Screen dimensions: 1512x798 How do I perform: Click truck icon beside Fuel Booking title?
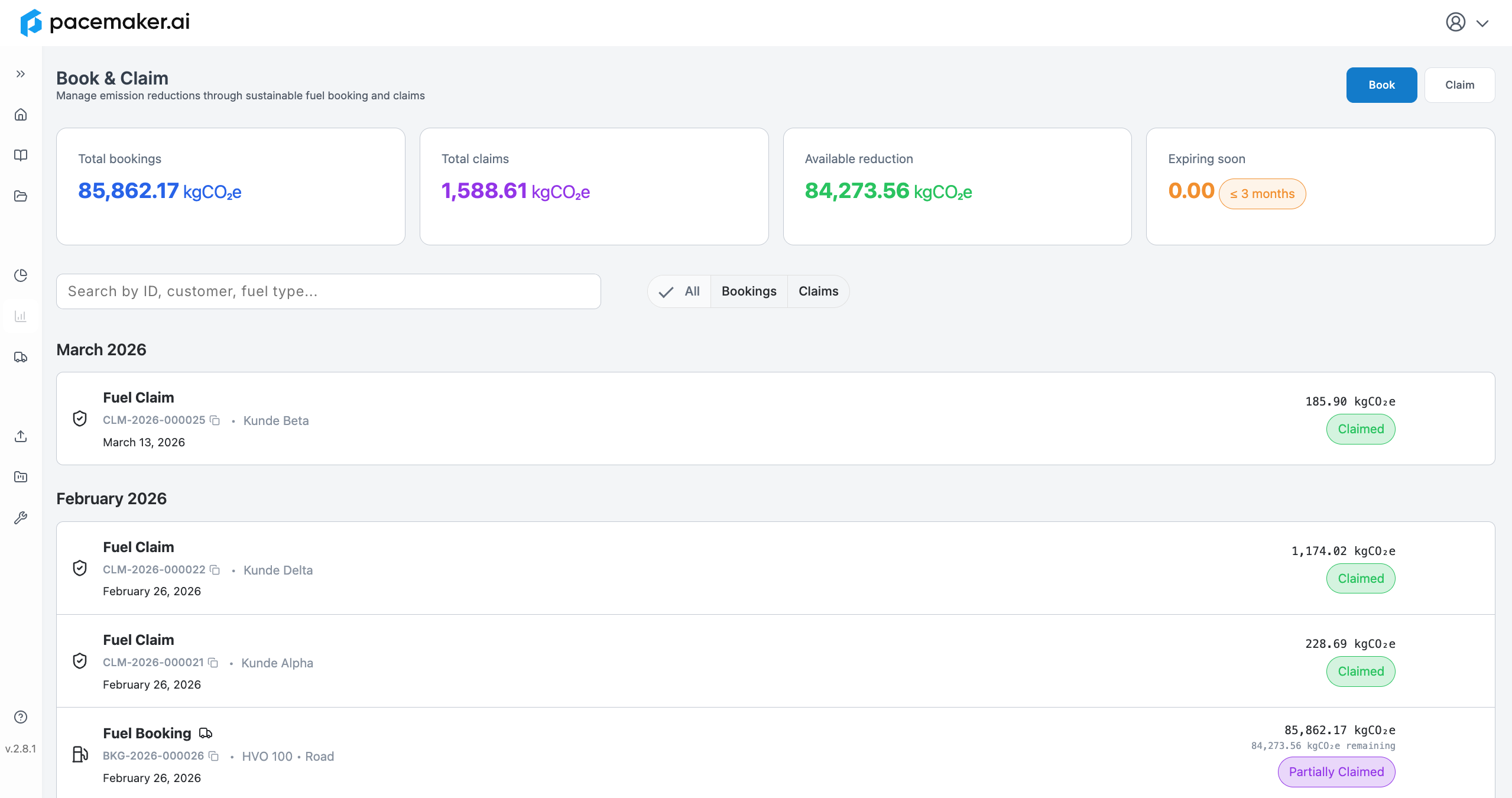tap(206, 734)
